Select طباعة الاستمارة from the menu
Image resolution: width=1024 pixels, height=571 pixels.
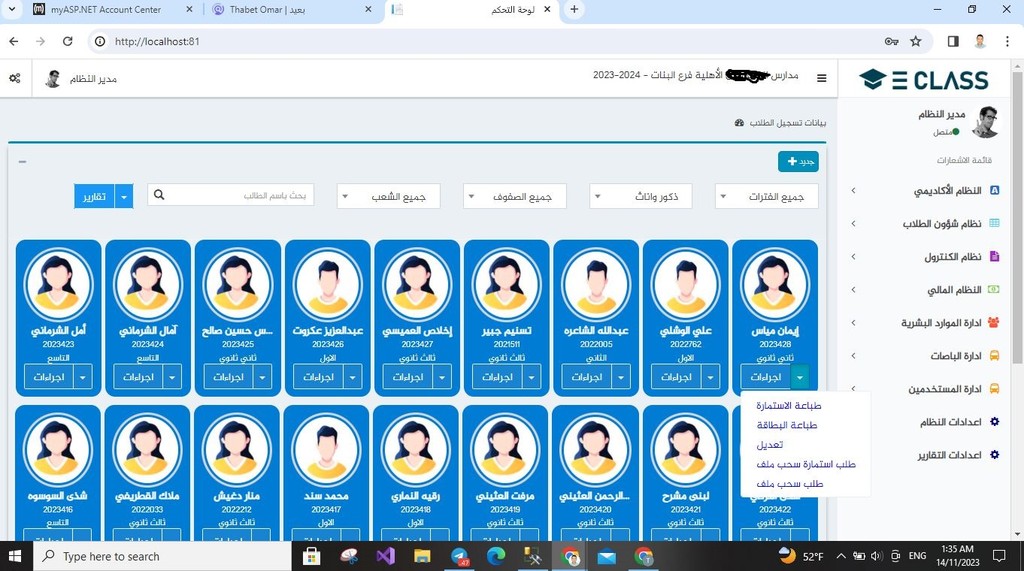[789, 406]
